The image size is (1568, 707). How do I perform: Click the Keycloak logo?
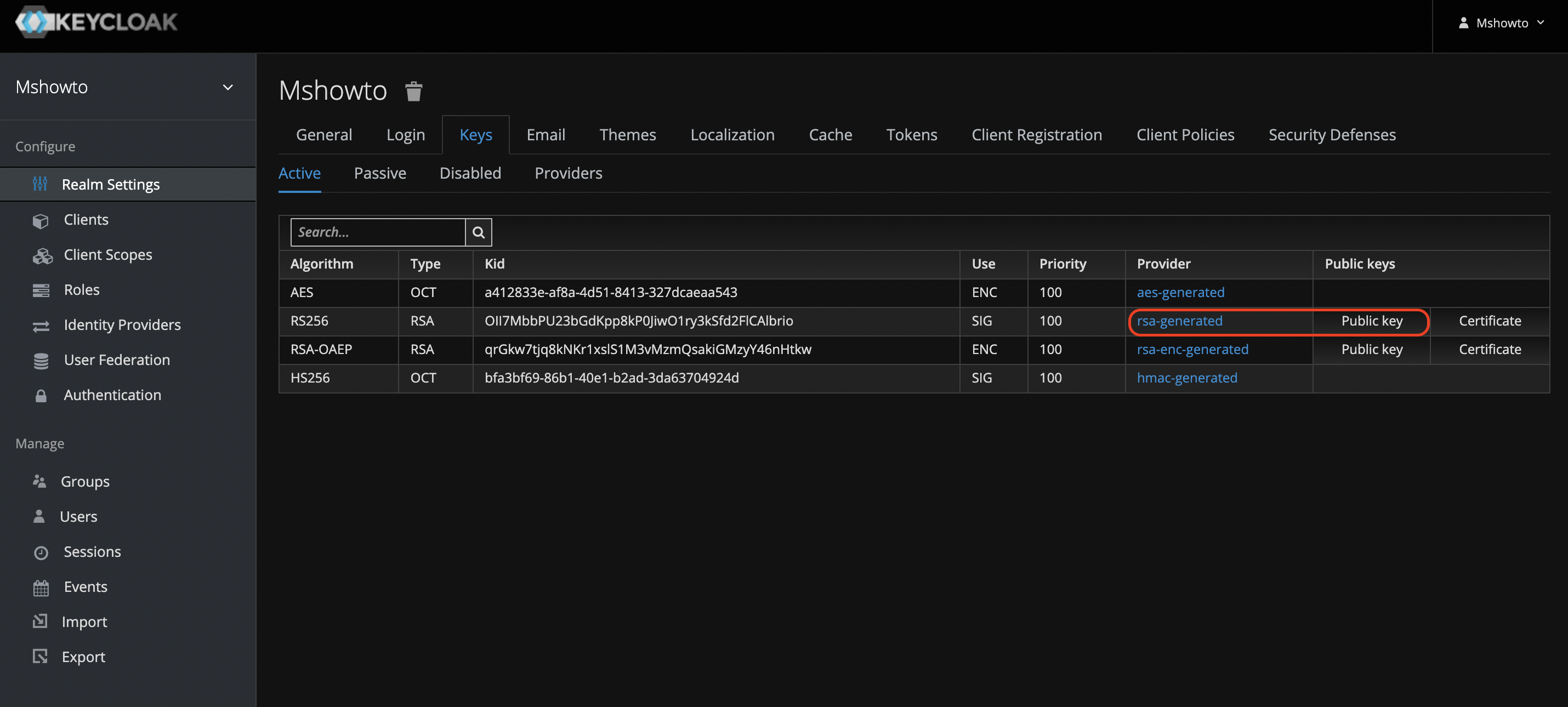[x=96, y=22]
